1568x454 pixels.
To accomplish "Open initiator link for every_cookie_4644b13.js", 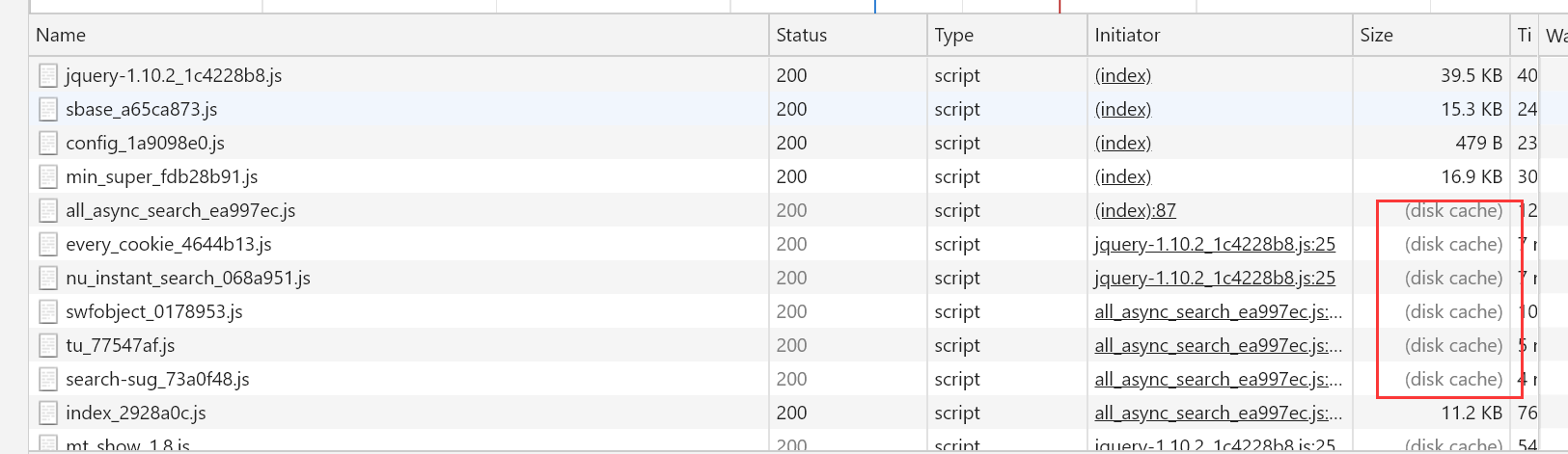I will coord(1214,244).
